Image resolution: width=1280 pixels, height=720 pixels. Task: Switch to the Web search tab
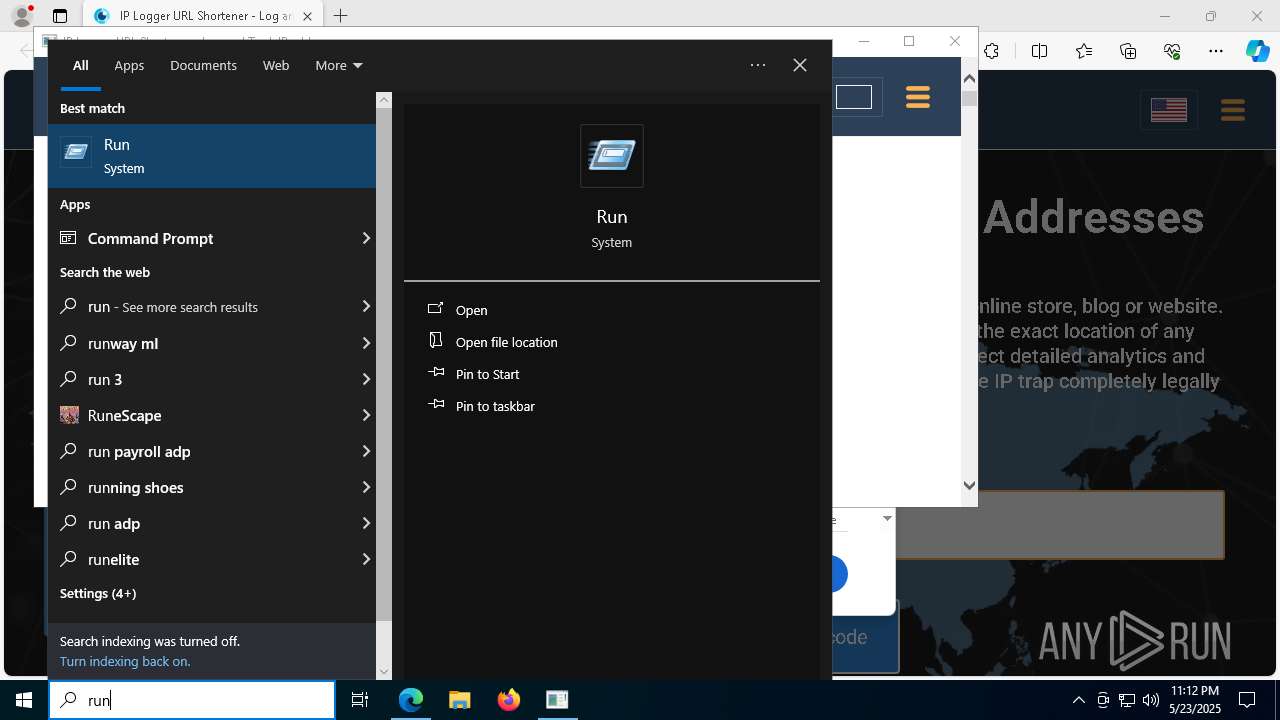click(276, 65)
